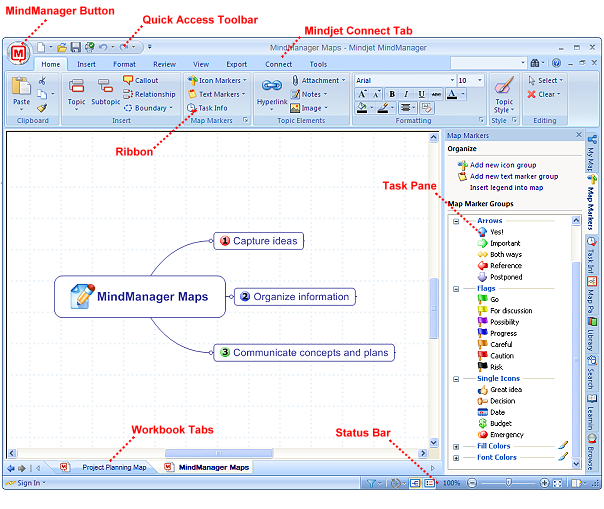The width and height of the screenshot is (604, 509).
Task: Click the Sign In button in status bar
Action: click(x=26, y=483)
